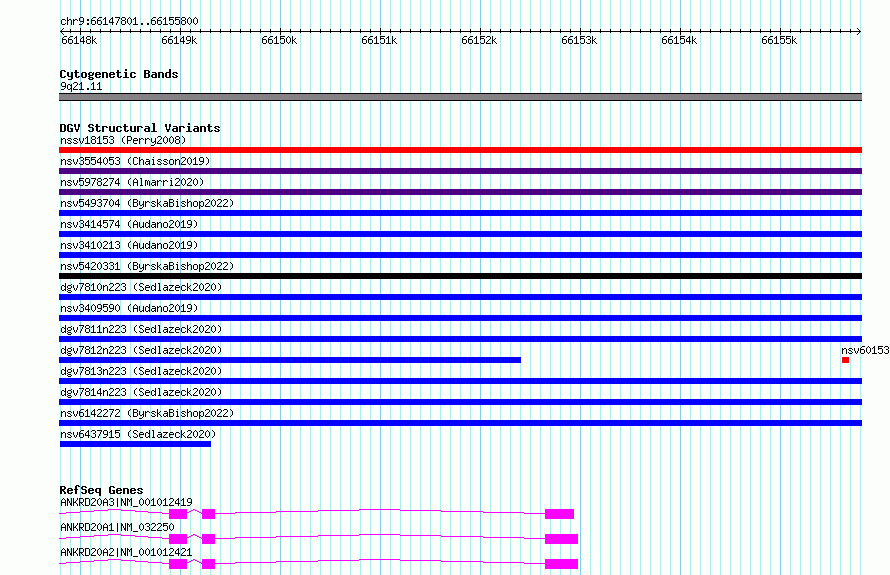Image resolution: width=890 pixels, height=575 pixels.
Task: Click the RefSeq Genes track title
Action: pos(101,489)
